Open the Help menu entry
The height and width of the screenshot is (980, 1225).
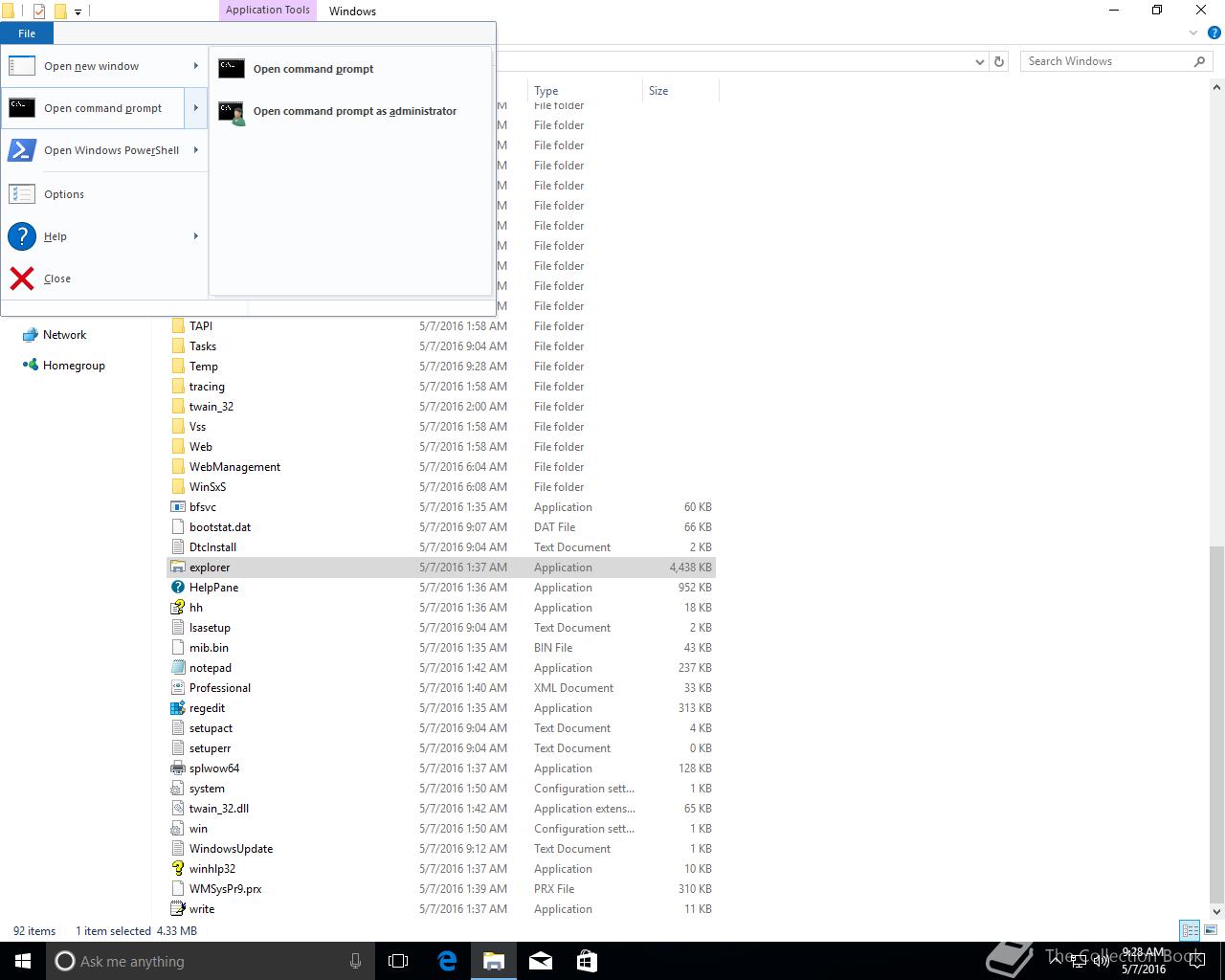point(103,236)
